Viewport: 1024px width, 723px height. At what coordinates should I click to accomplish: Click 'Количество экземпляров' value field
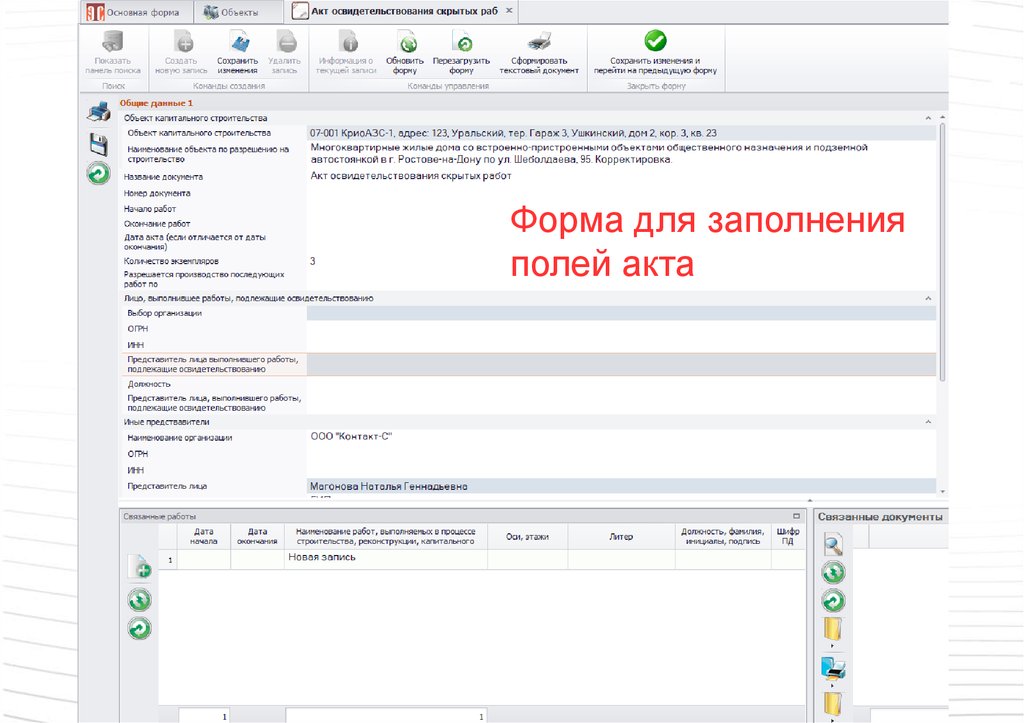(620, 261)
